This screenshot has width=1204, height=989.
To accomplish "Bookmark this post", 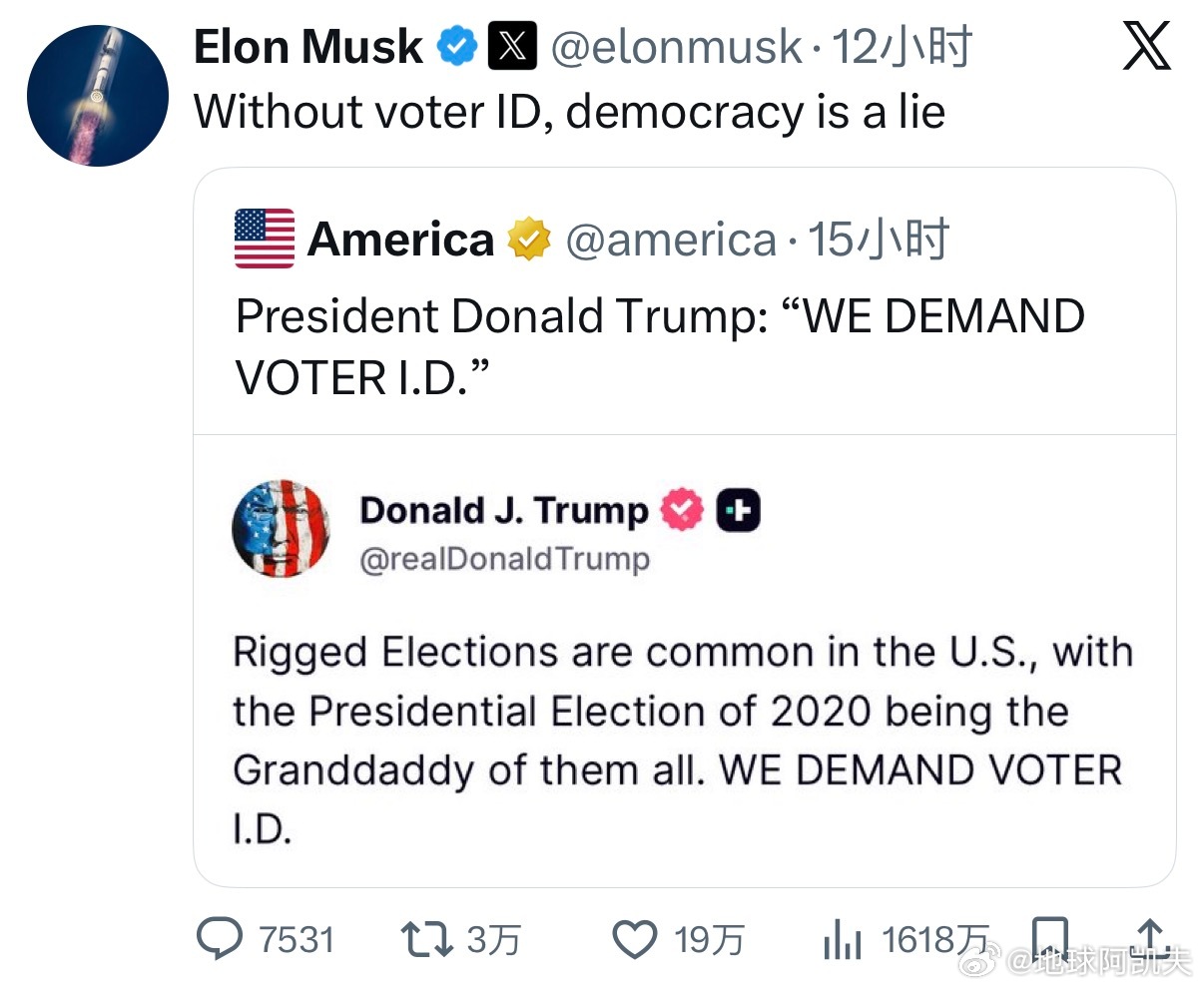I will (1050, 936).
